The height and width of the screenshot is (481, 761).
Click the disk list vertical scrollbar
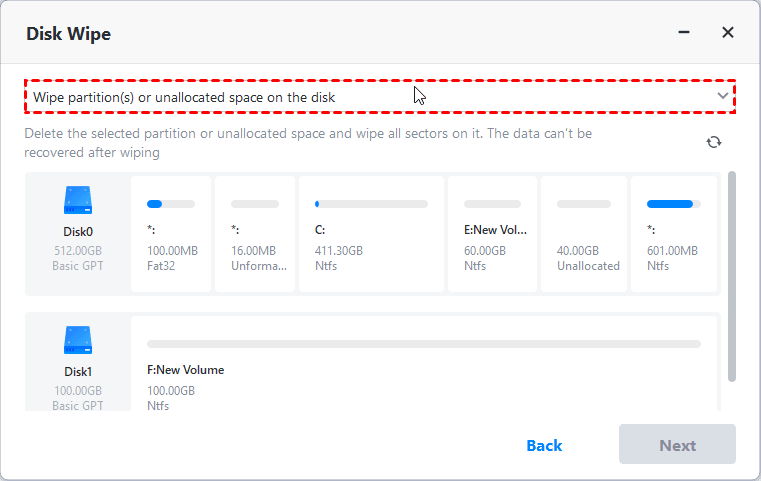point(732,275)
